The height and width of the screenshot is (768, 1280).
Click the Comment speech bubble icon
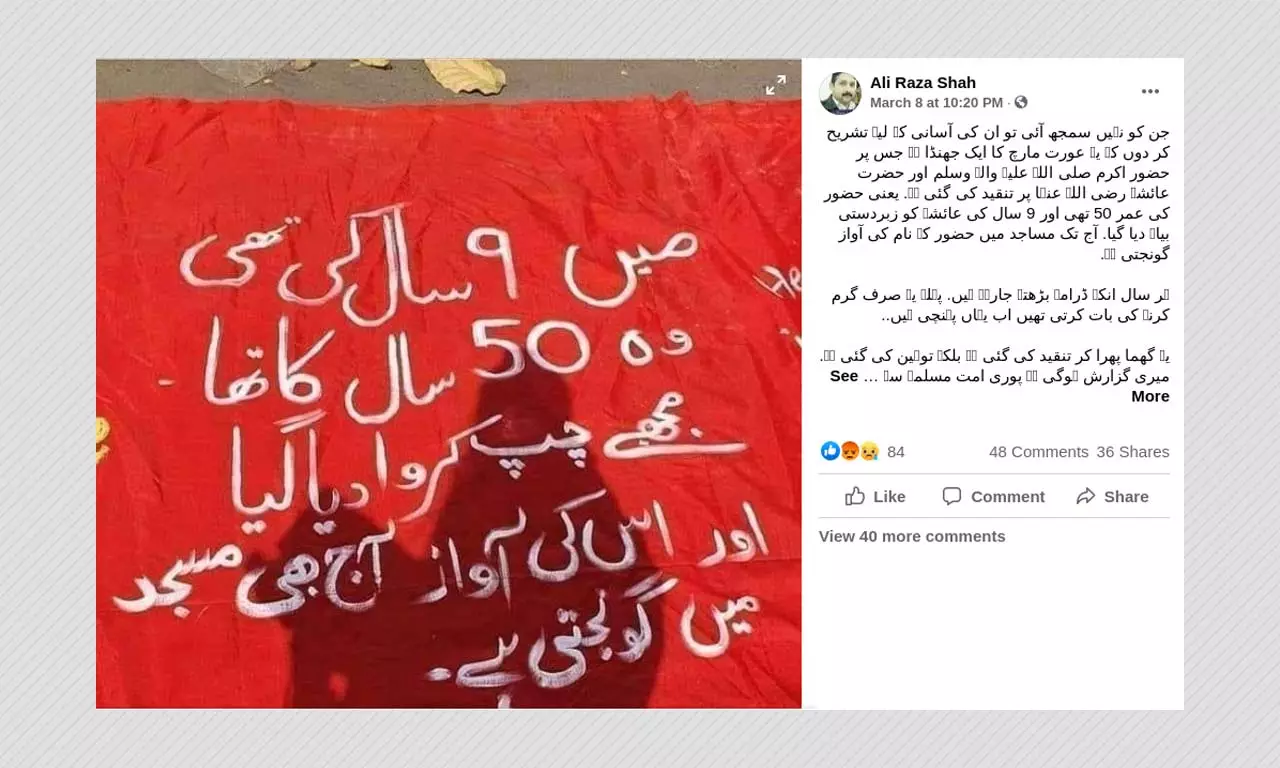click(x=952, y=496)
